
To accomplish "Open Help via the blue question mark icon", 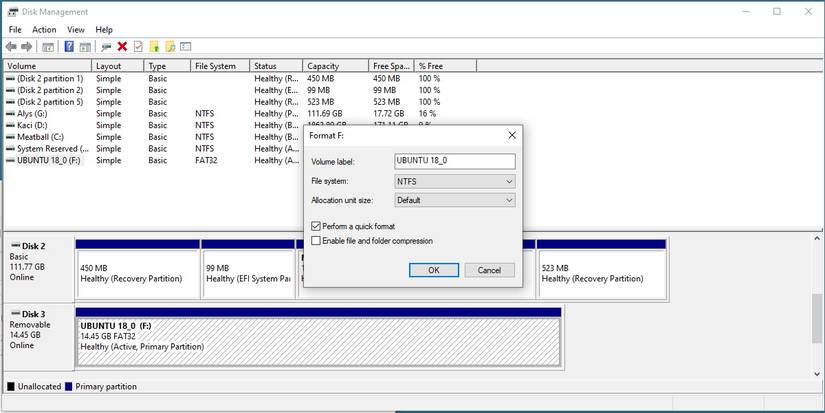I will click(x=69, y=46).
